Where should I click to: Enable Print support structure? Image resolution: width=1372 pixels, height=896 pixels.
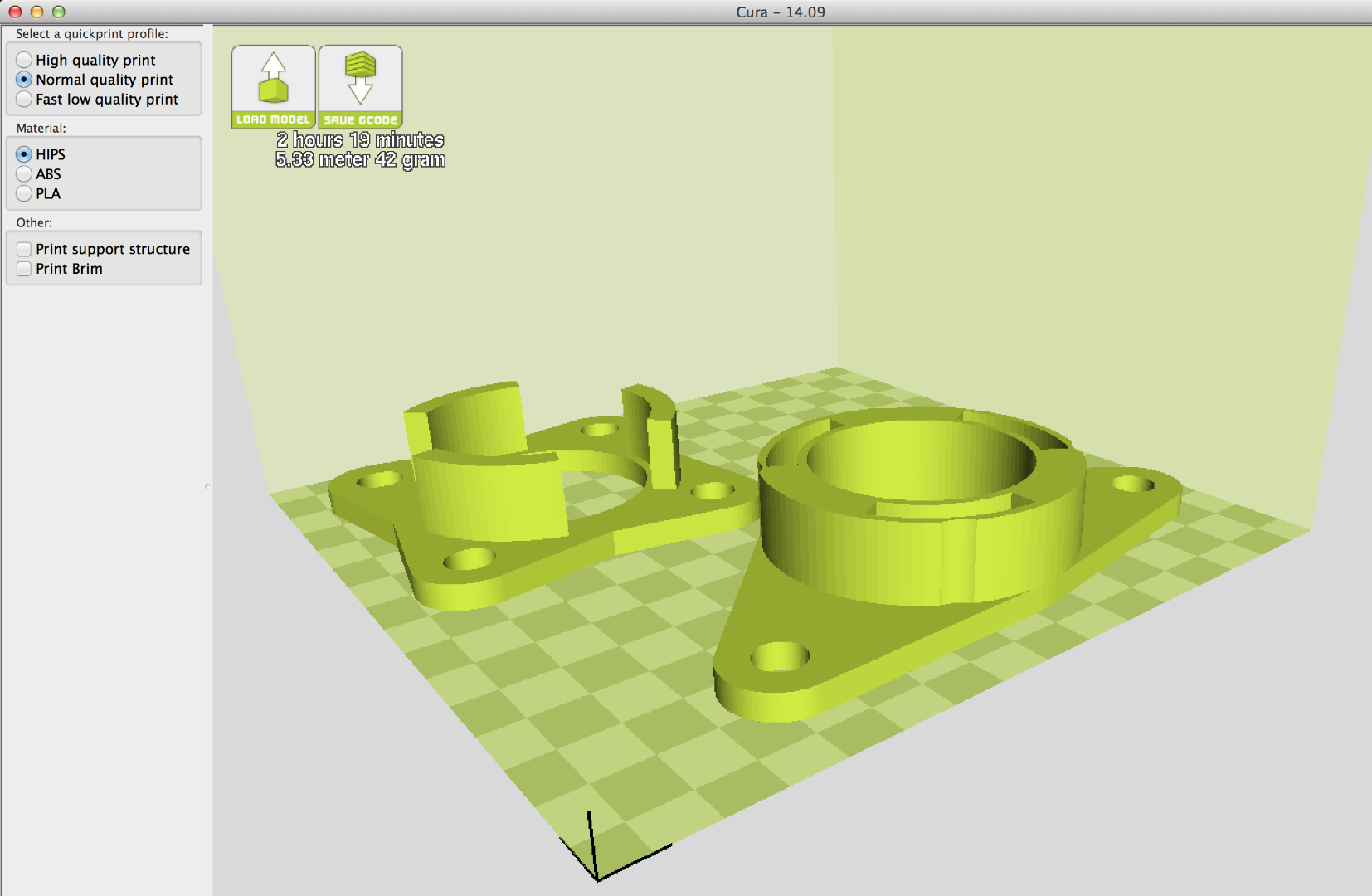click(23, 248)
